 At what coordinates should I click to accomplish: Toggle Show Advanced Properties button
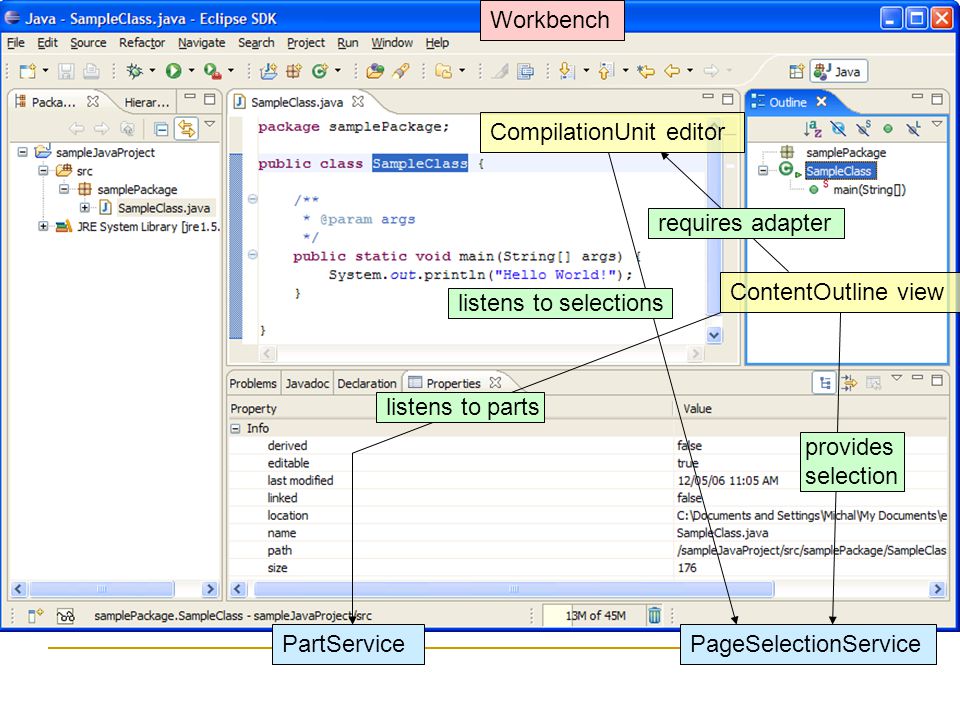(x=849, y=383)
